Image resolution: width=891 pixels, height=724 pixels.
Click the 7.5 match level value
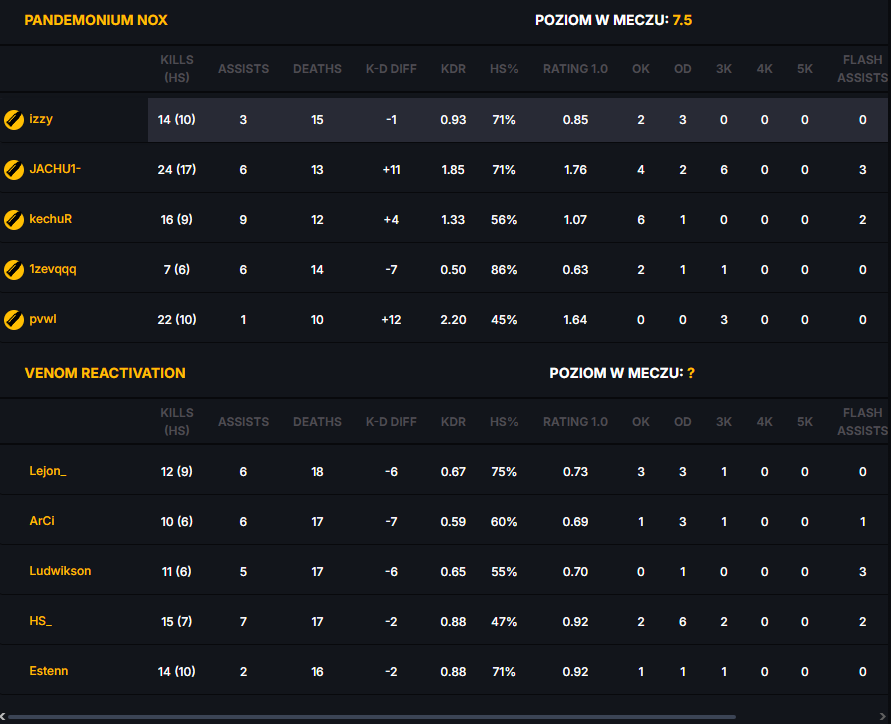point(682,20)
